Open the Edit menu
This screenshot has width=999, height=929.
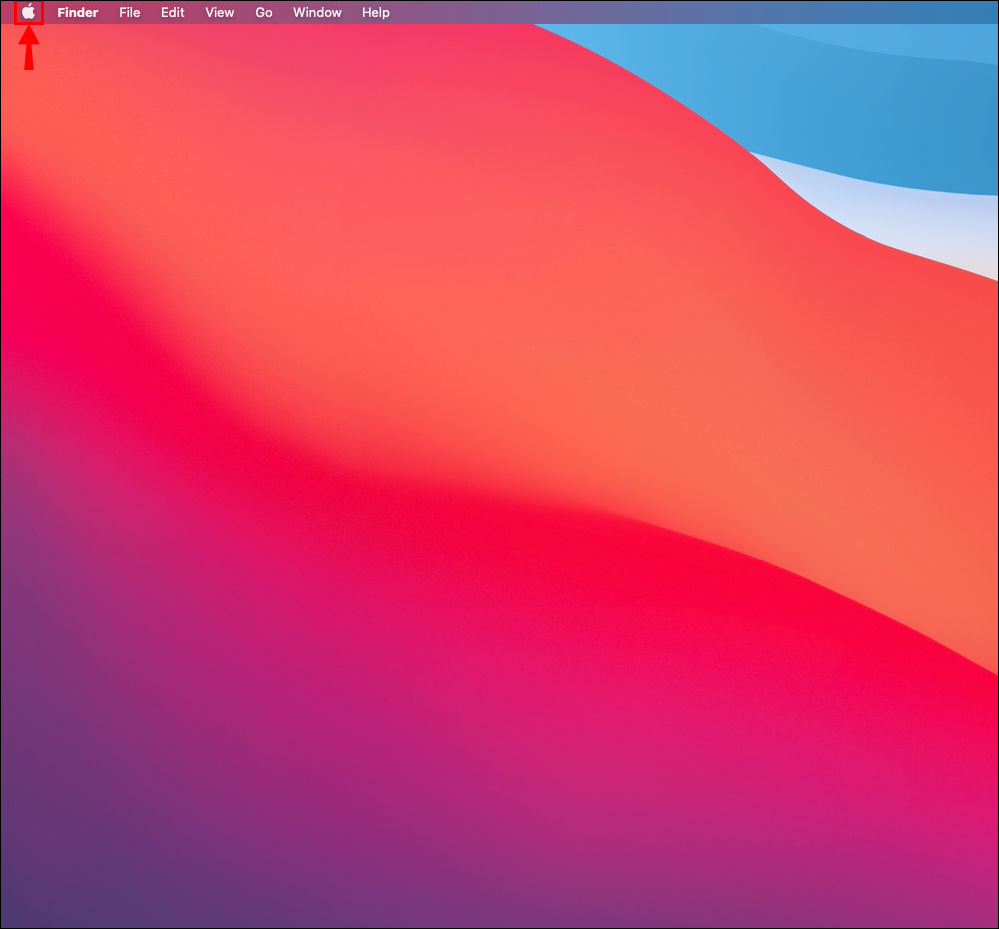173,12
